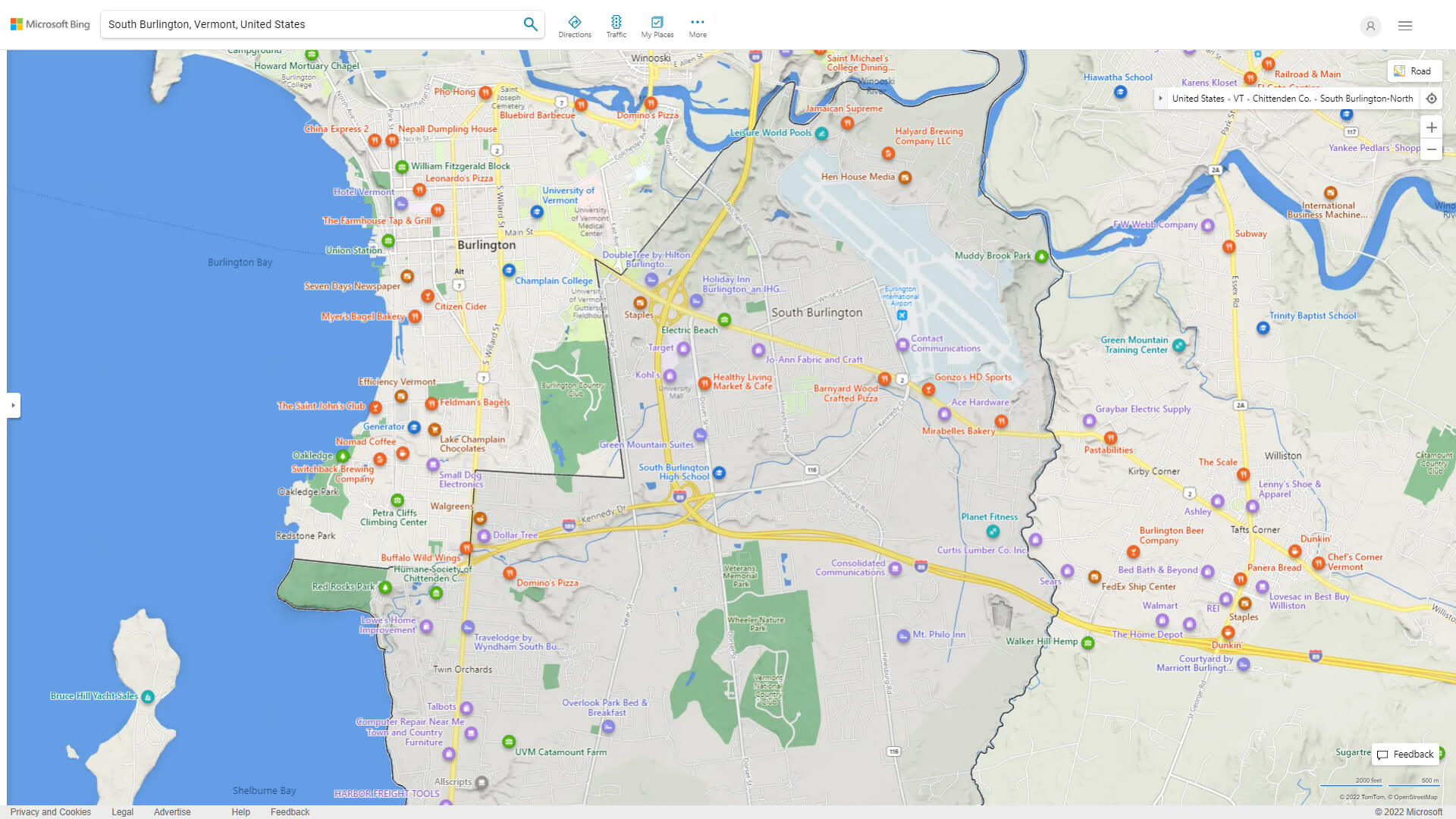The width and height of the screenshot is (1456, 819).
Task: Open My Places
Action: point(657,27)
